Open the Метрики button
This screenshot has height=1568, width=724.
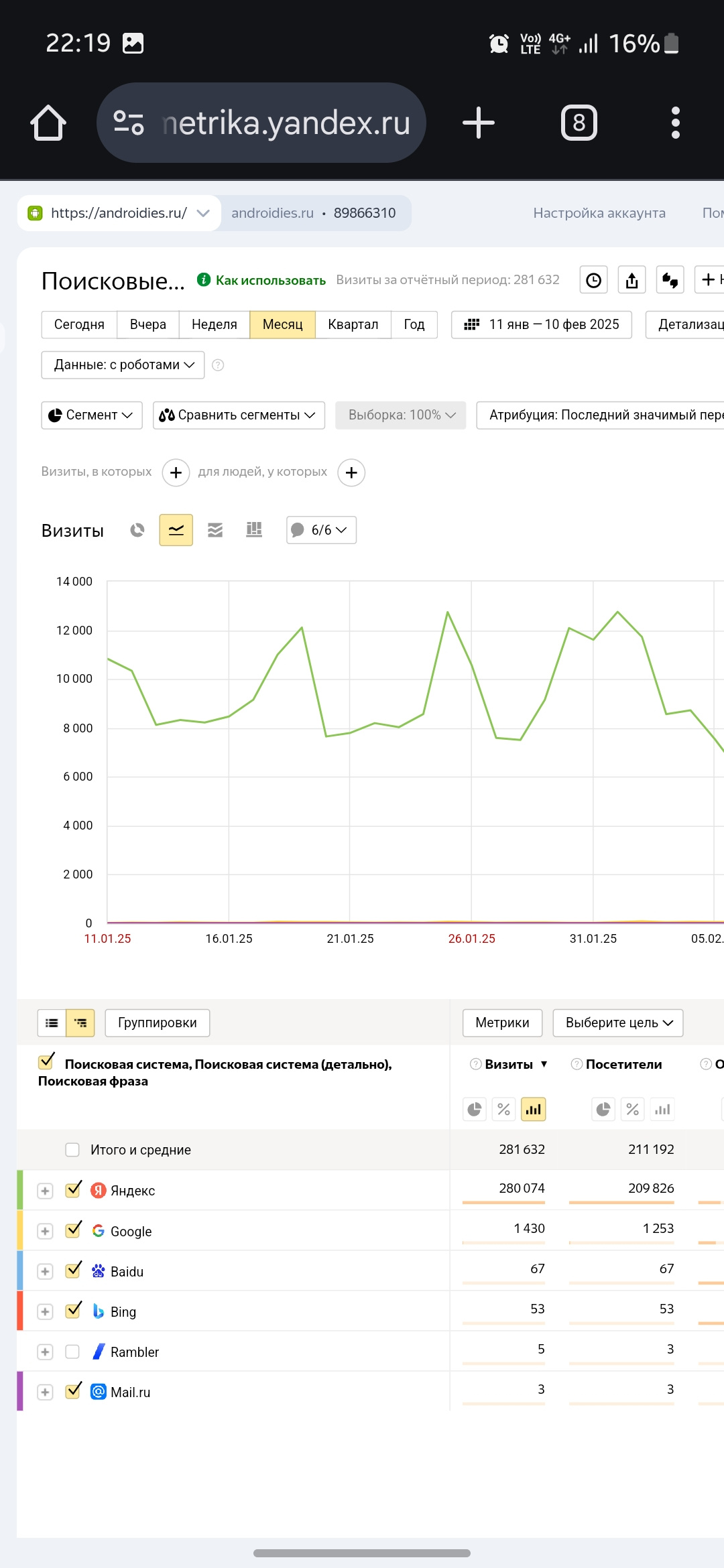503,1023
